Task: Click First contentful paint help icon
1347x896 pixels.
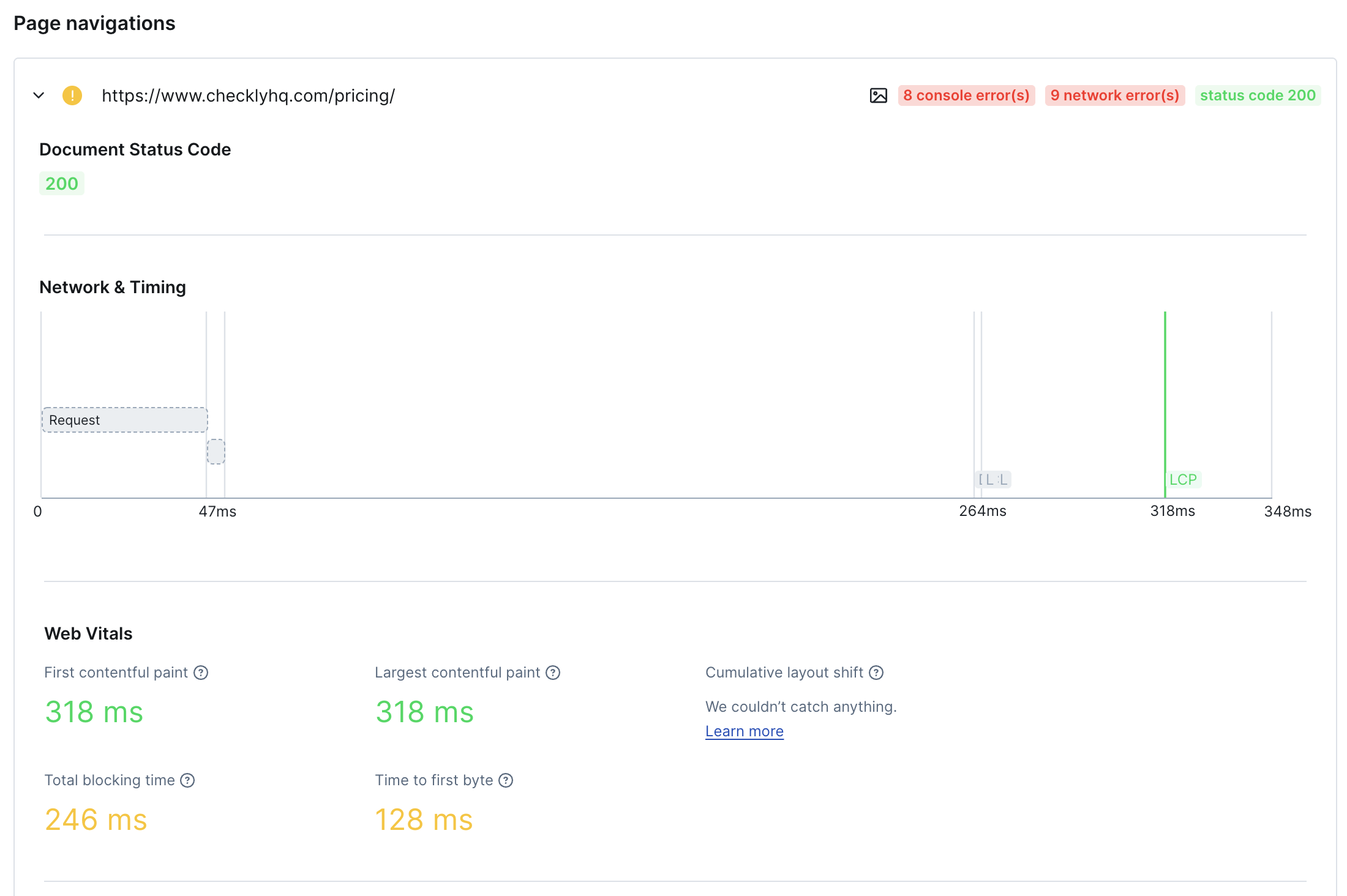Action: [201, 673]
